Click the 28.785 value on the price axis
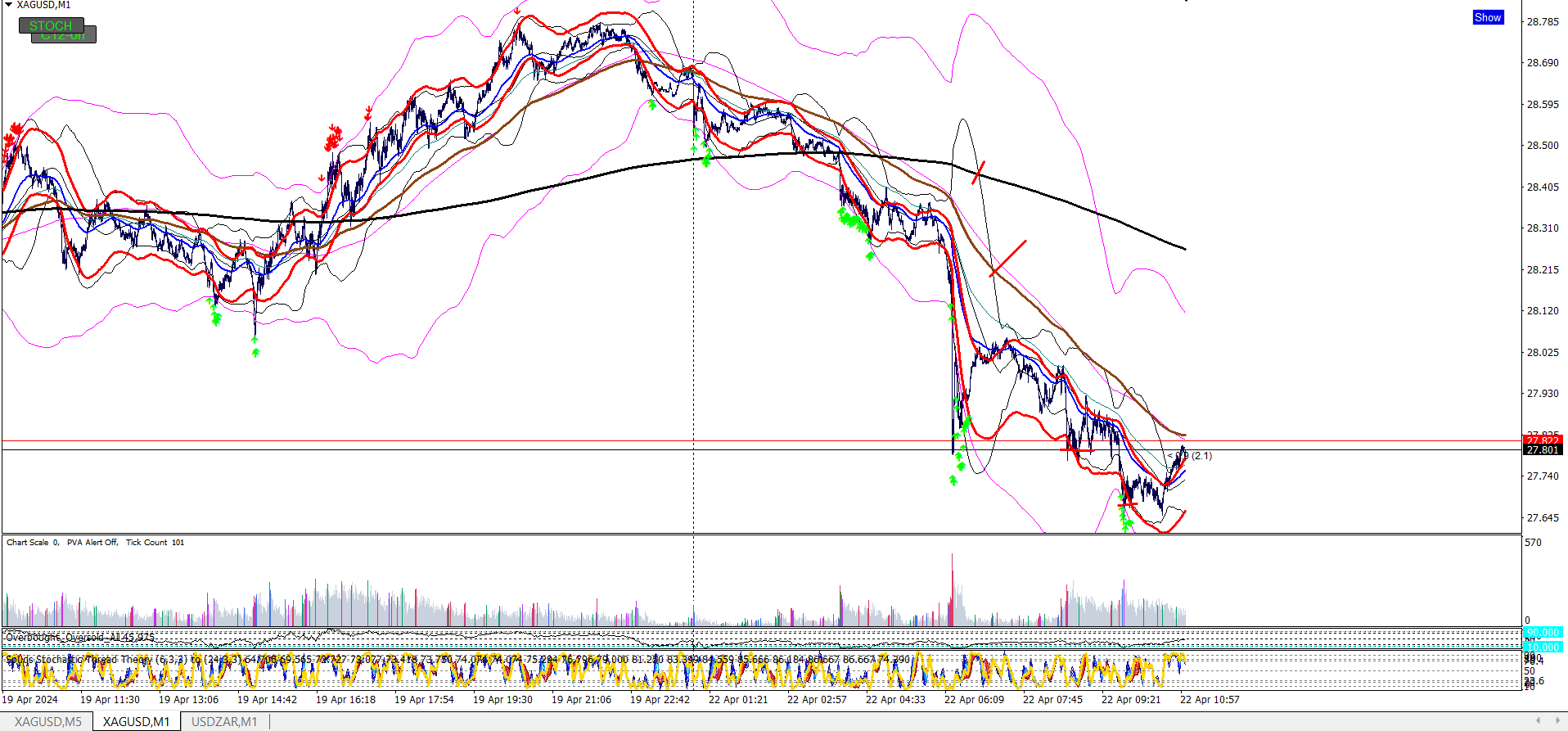The height and width of the screenshot is (731, 1568). 1543,21
